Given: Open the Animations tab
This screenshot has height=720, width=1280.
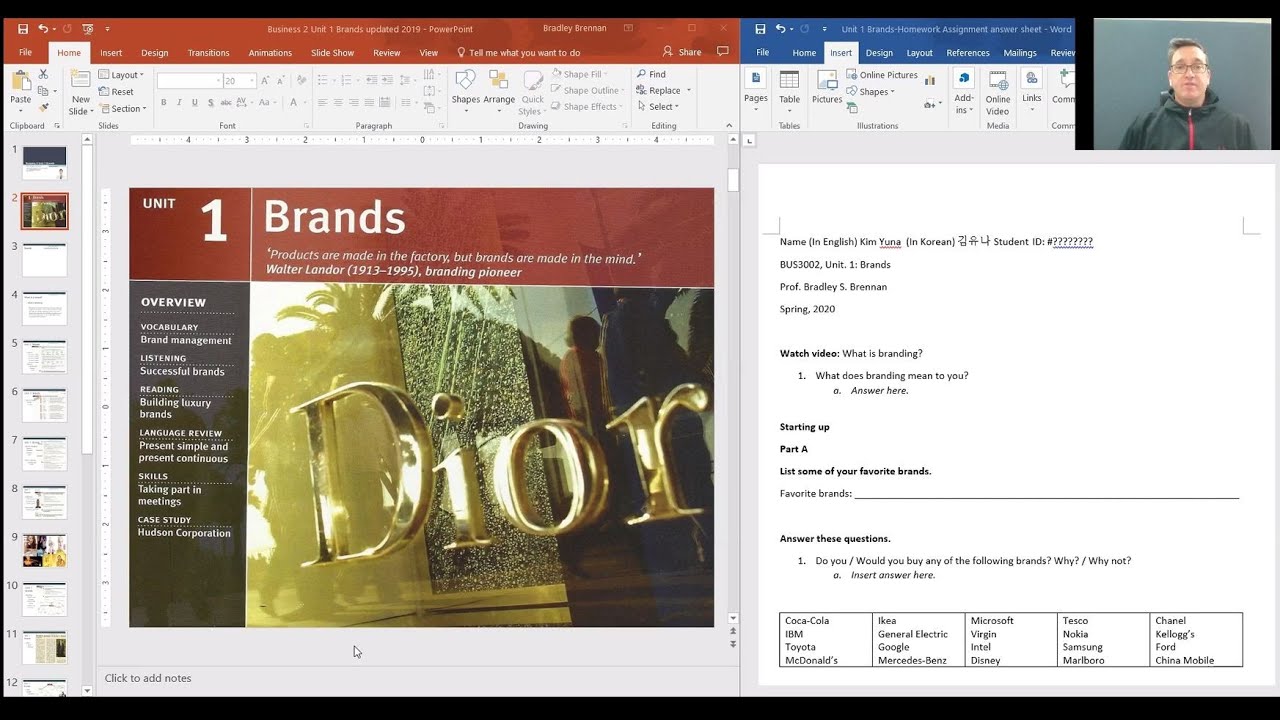Looking at the screenshot, I should coord(270,53).
